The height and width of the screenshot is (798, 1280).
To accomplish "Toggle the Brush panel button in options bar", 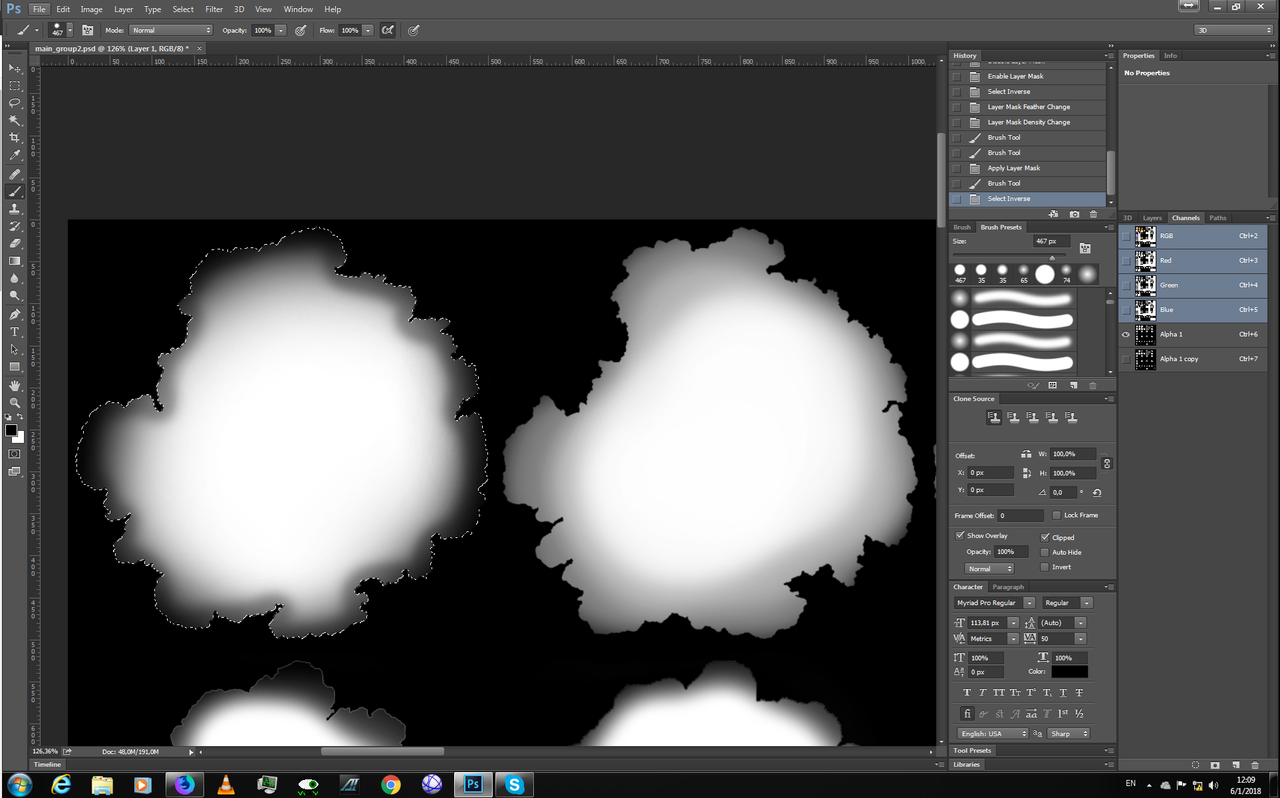I will click(x=88, y=30).
